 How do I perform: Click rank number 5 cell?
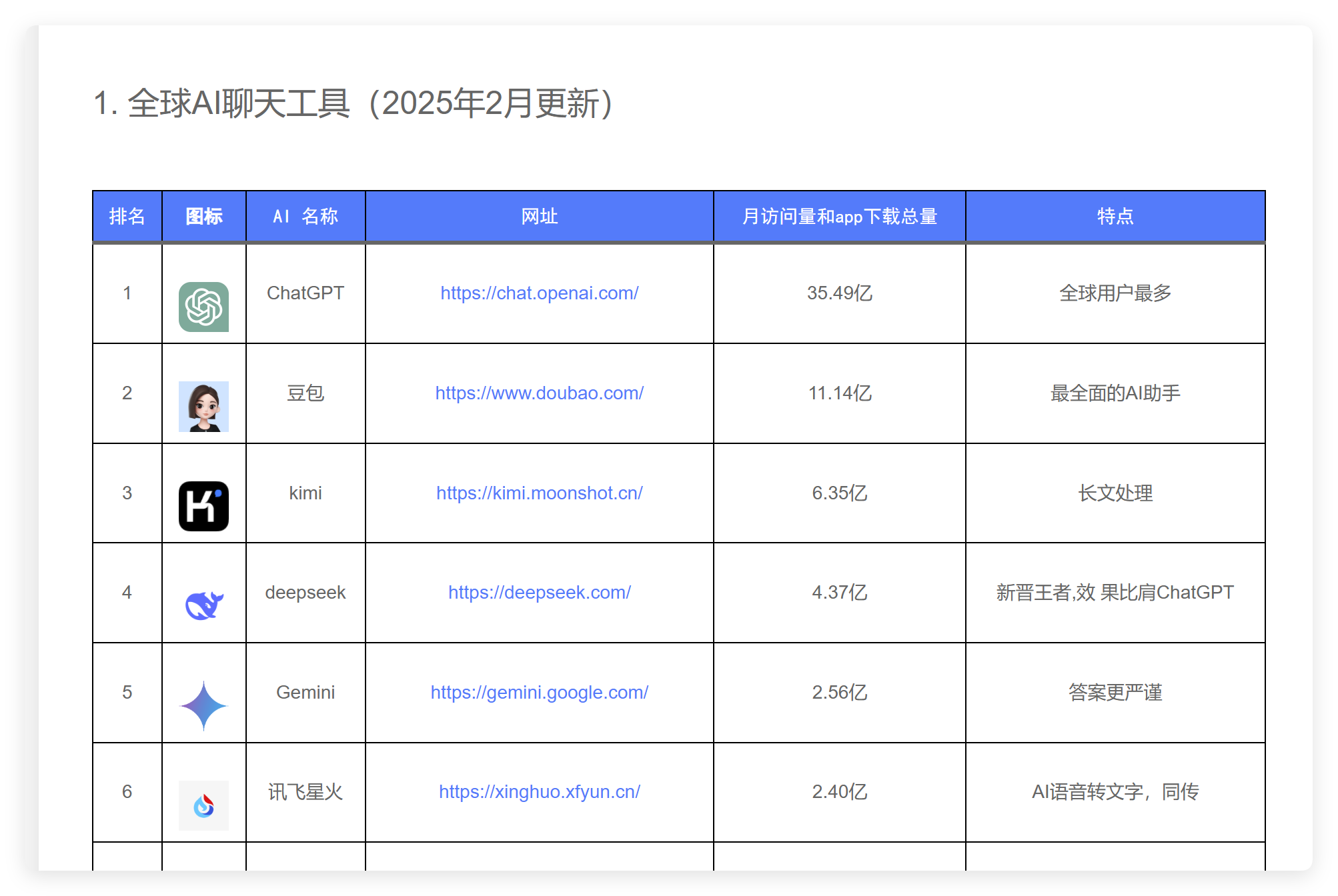click(x=127, y=693)
